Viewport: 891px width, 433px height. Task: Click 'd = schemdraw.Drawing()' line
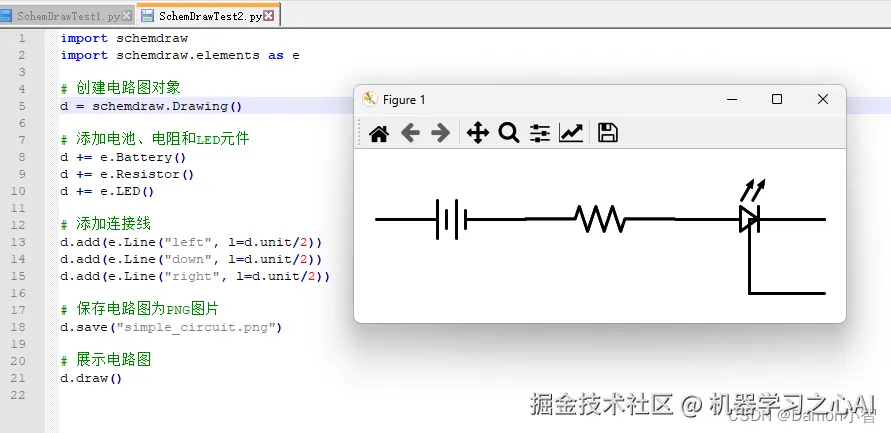coord(151,106)
